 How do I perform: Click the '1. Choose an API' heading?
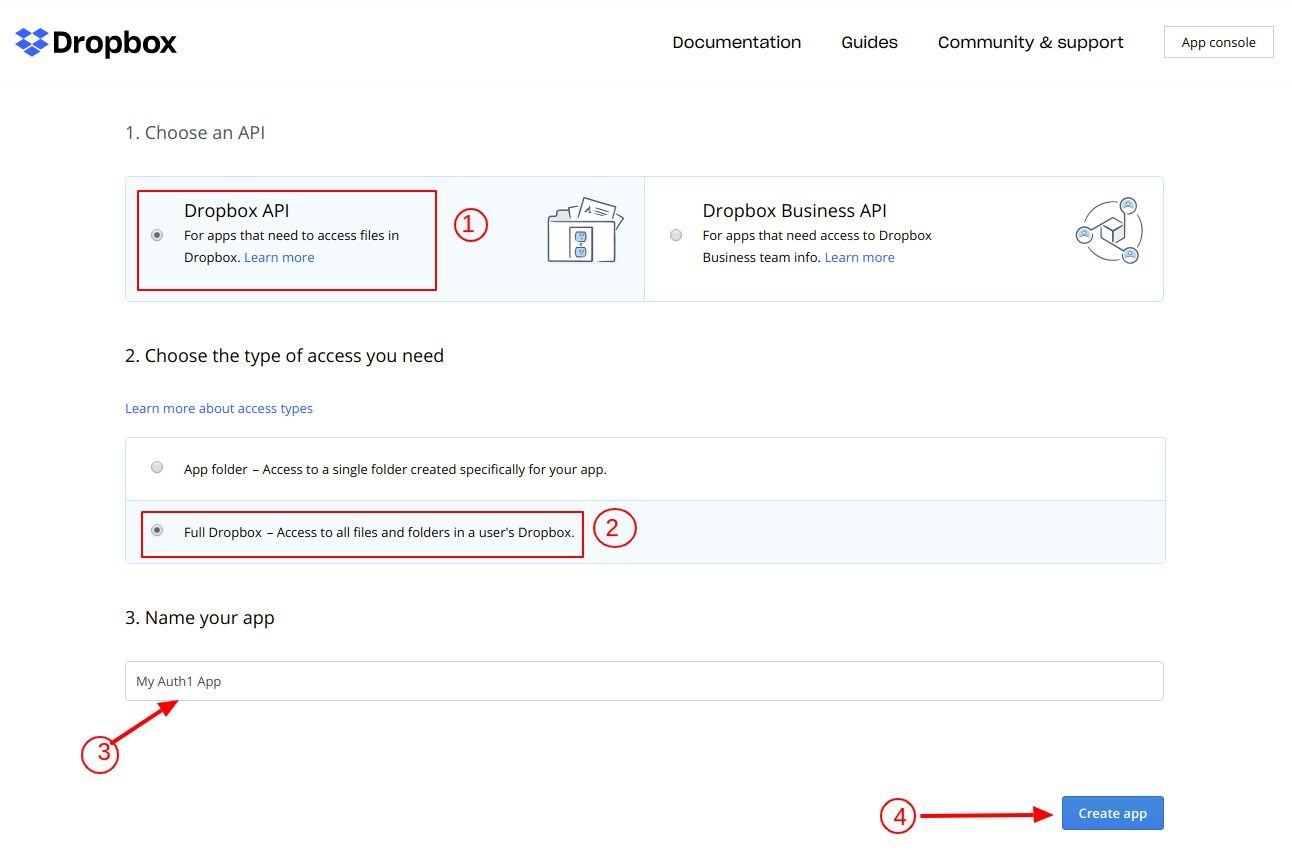pos(195,133)
